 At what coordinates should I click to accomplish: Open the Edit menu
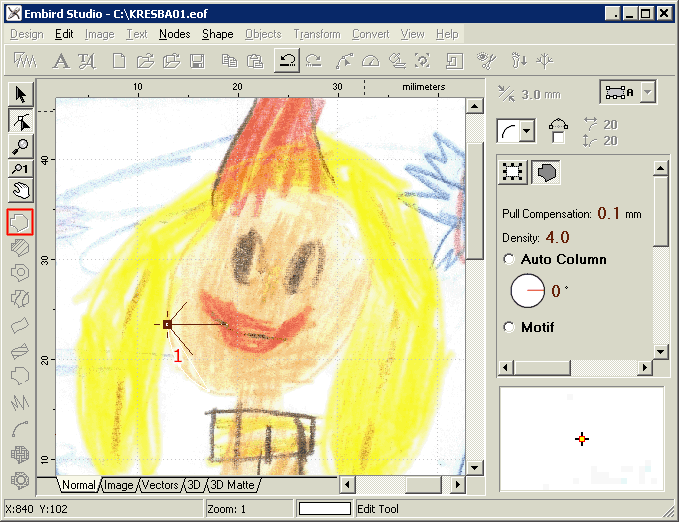64,34
